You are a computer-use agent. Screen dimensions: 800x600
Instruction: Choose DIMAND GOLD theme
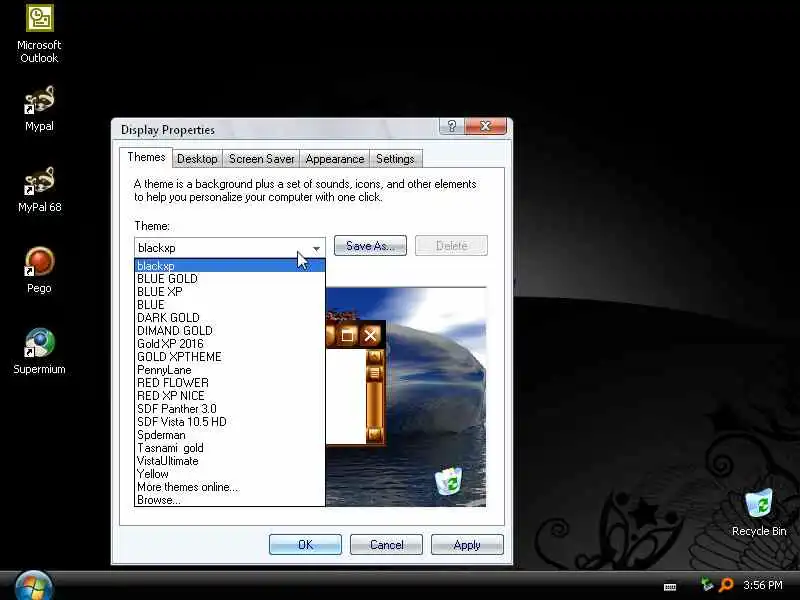(x=230, y=331)
